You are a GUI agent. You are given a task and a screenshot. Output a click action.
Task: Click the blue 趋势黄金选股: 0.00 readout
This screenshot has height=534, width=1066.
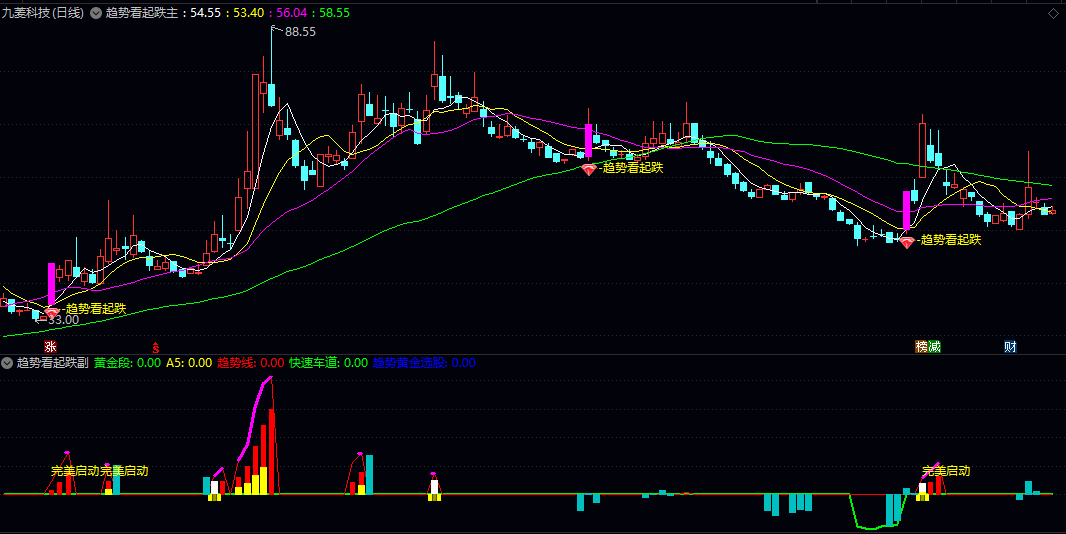(424, 363)
